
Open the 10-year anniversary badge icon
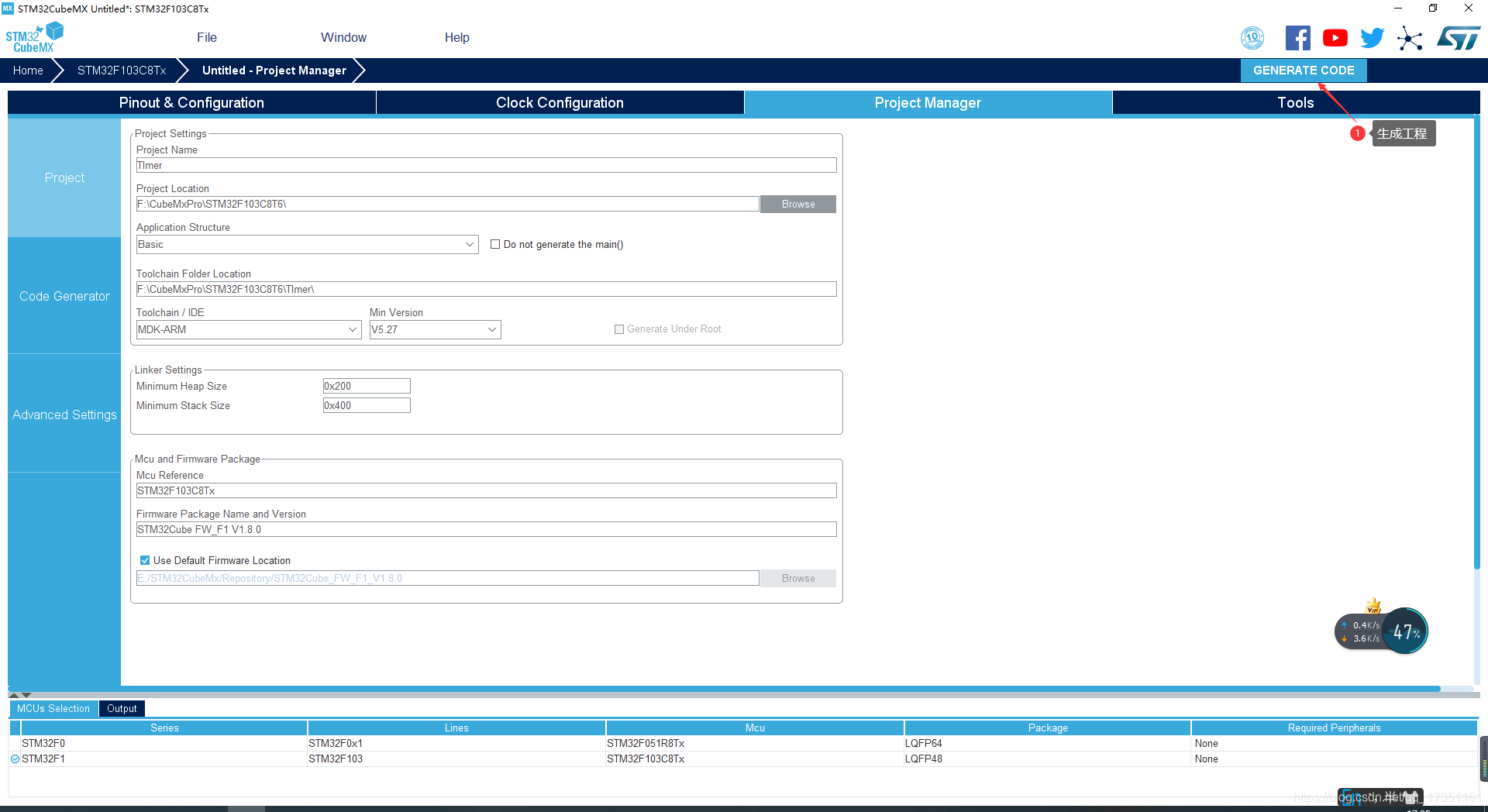(x=1252, y=38)
